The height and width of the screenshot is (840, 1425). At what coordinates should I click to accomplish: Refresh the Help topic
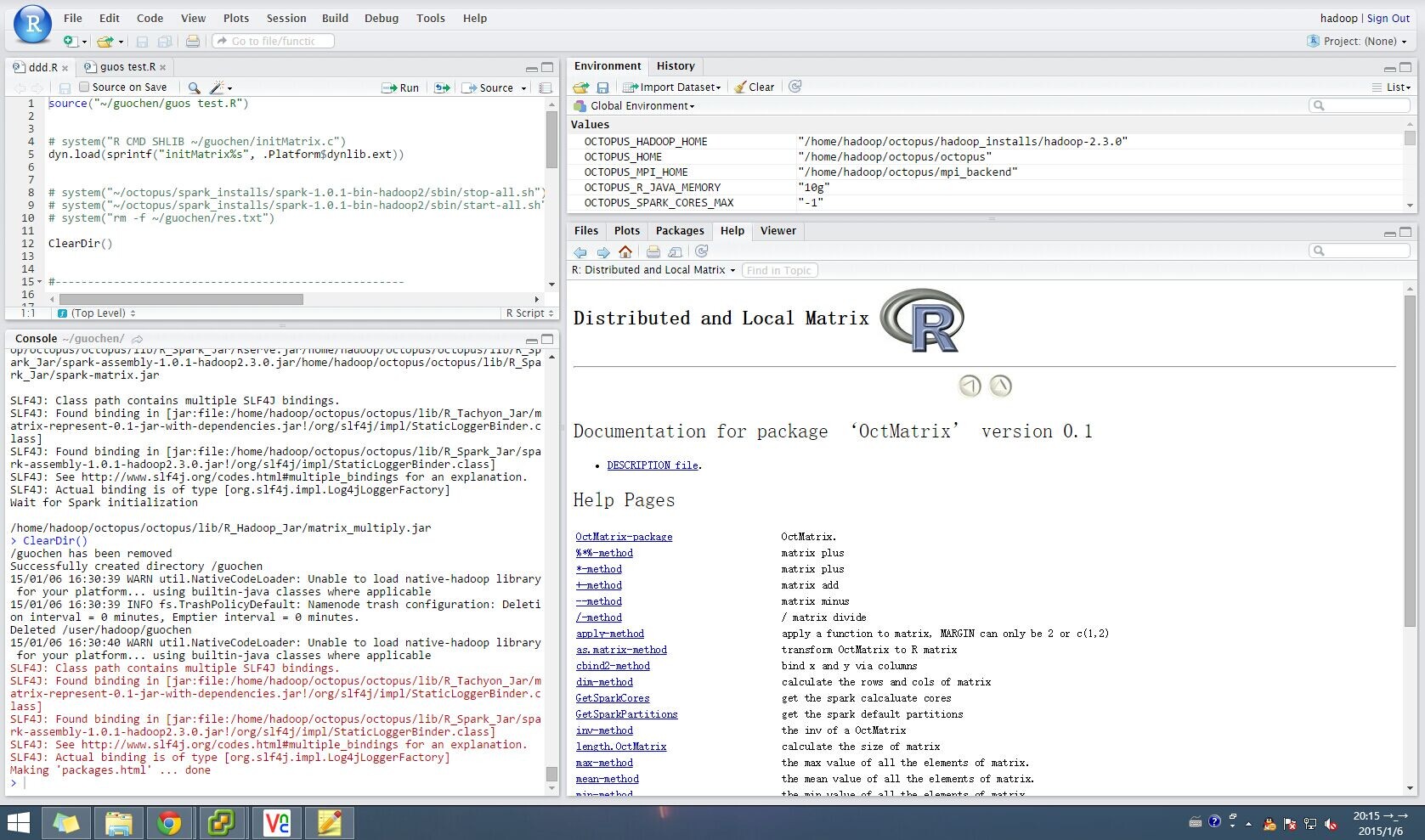(x=701, y=251)
